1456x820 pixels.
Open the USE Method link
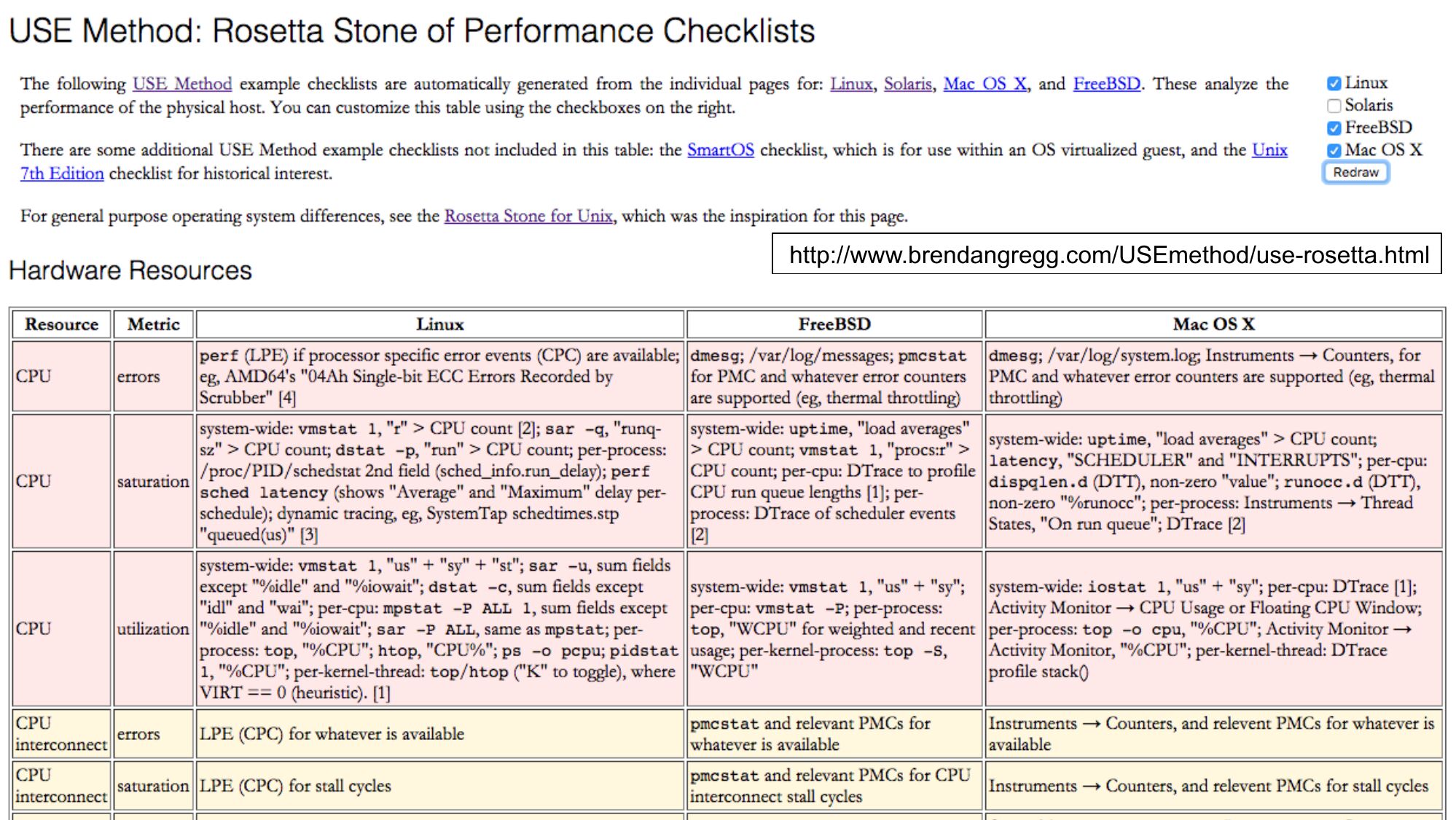(x=182, y=85)
